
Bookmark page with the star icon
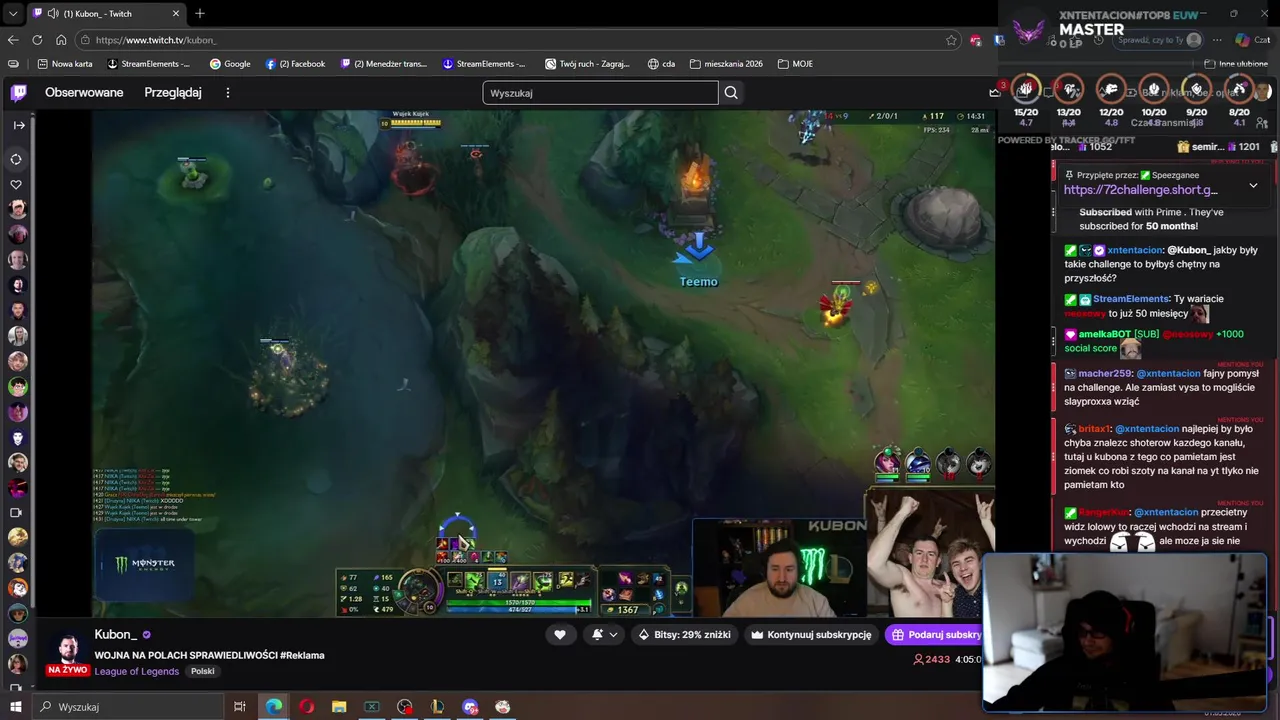[x=951, y=40]
